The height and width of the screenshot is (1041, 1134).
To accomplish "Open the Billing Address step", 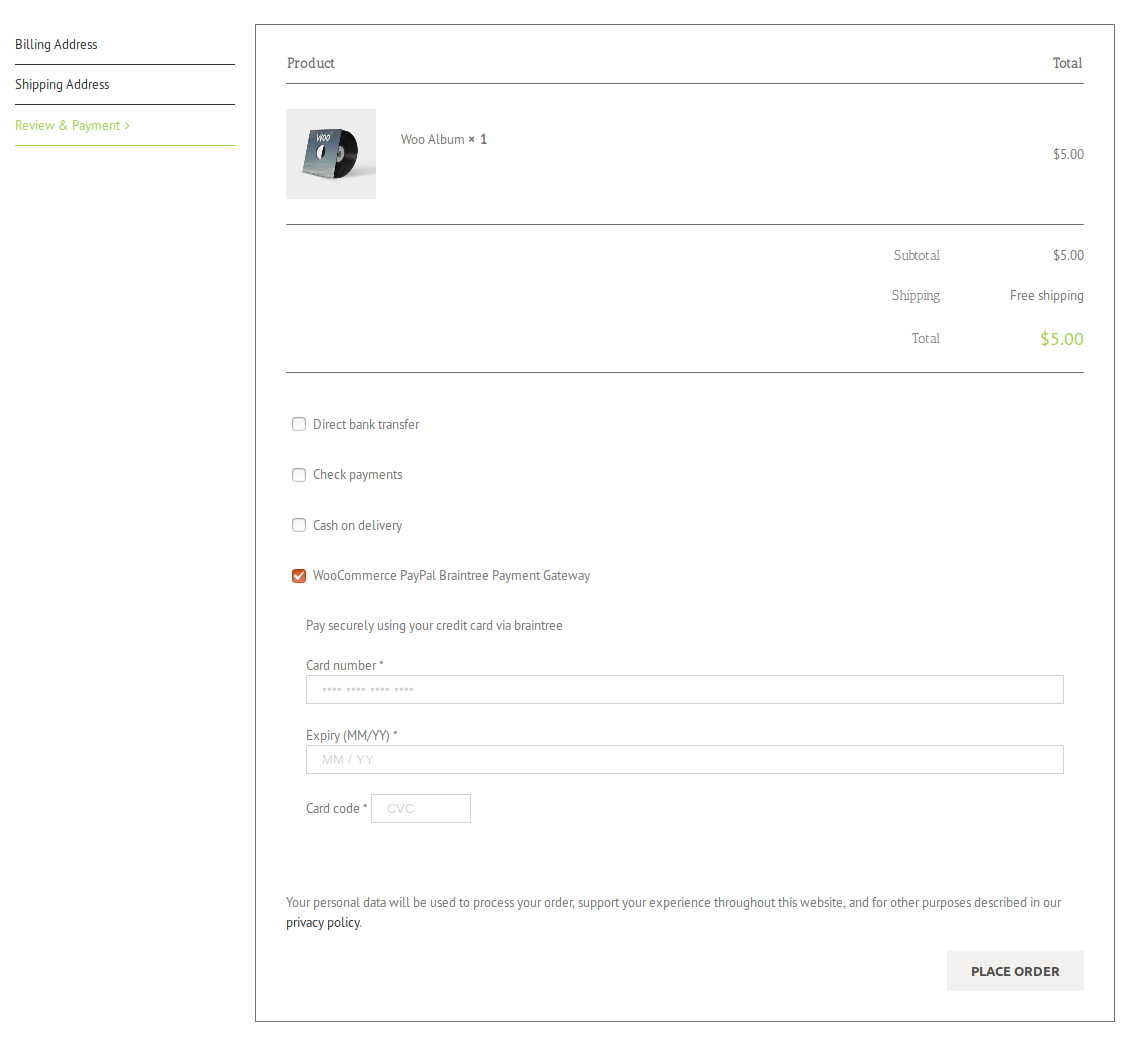I will [x=57, y=45].
